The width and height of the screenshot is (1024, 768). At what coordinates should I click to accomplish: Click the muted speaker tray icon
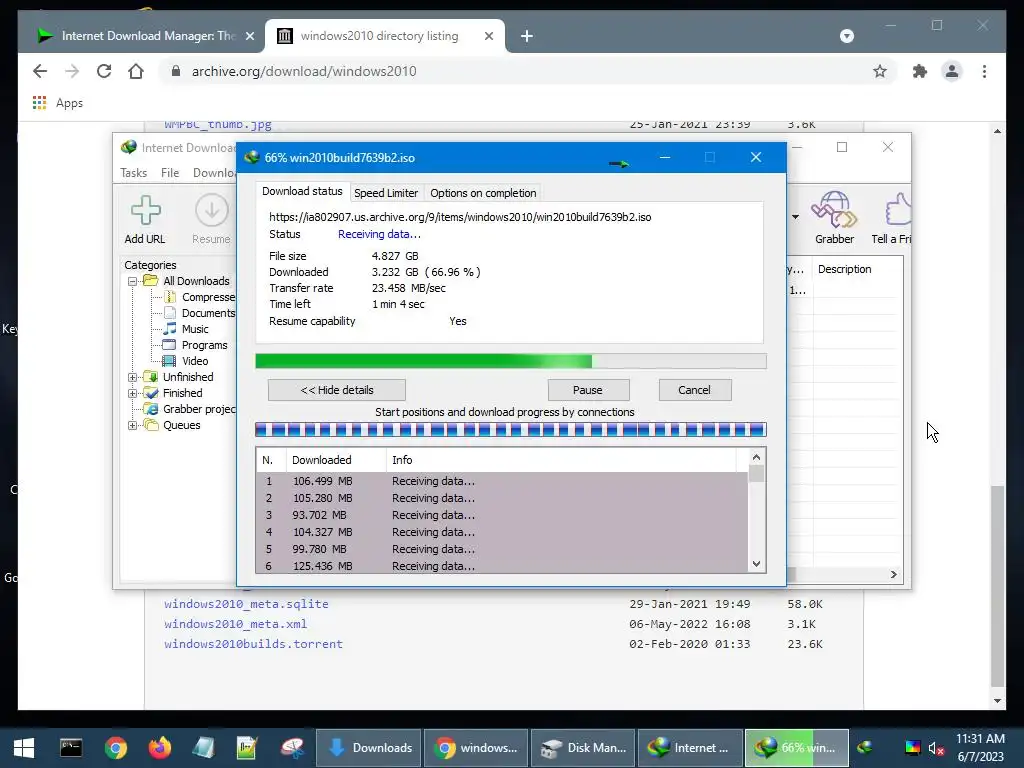coord(936,748)
